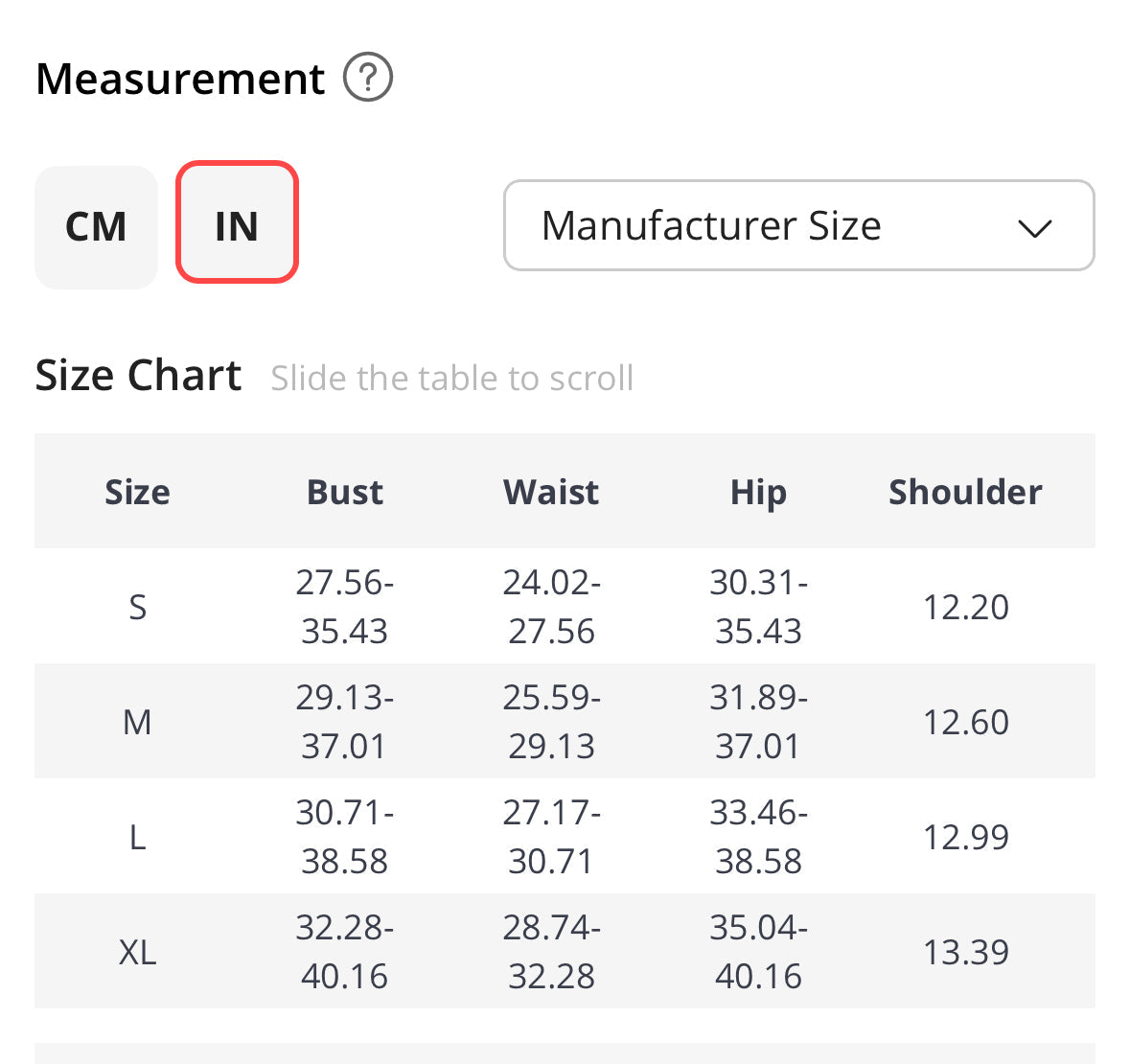The height and width of the screenshot is (1064, 1130).
Task: Click the Size Chart heading
Action: (x=138, y=376)
